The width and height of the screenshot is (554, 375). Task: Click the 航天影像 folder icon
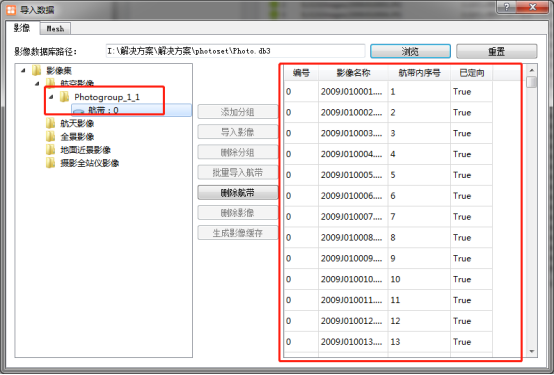pos(51,123)
